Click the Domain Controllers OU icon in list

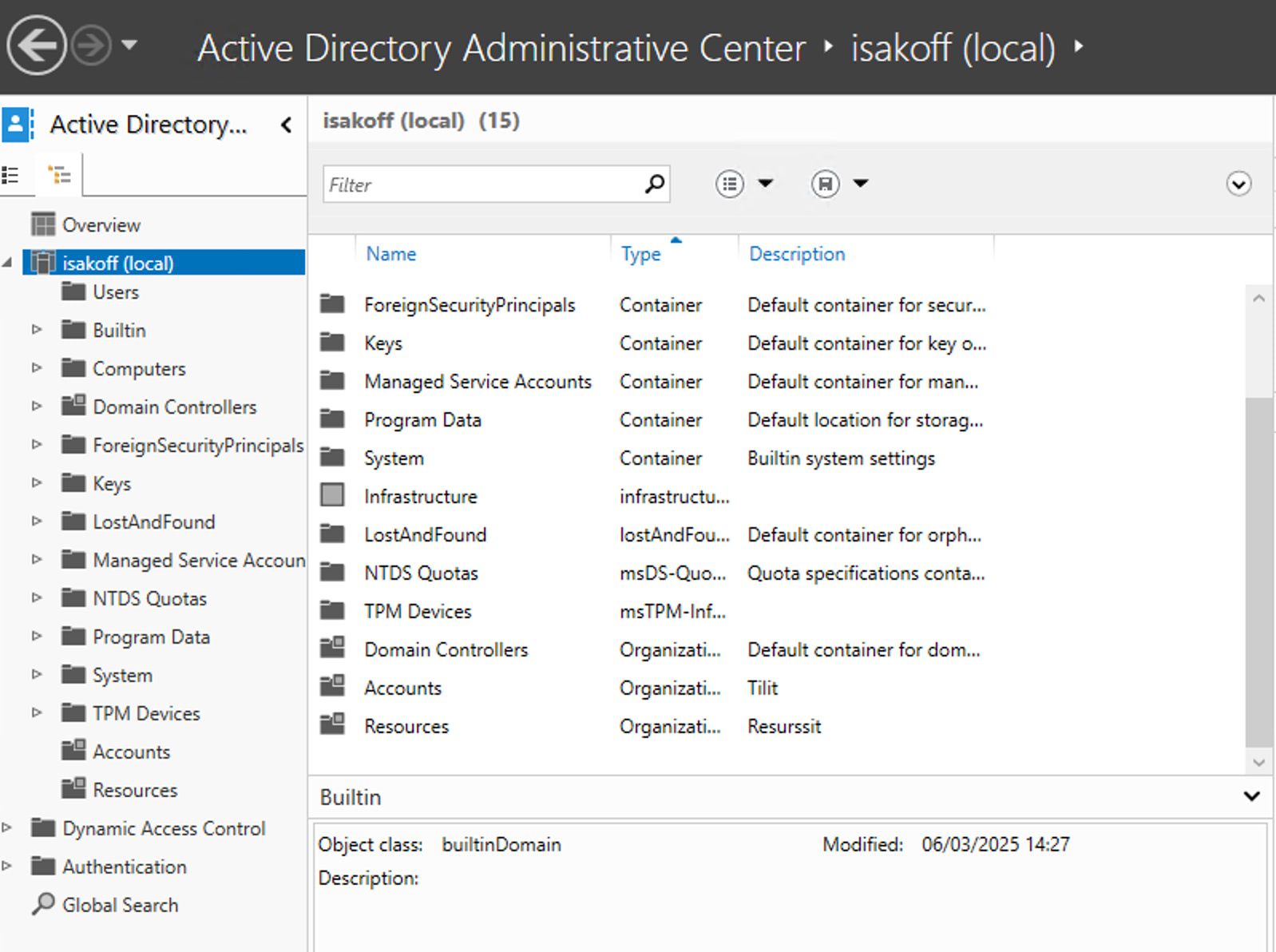[332, 649]
